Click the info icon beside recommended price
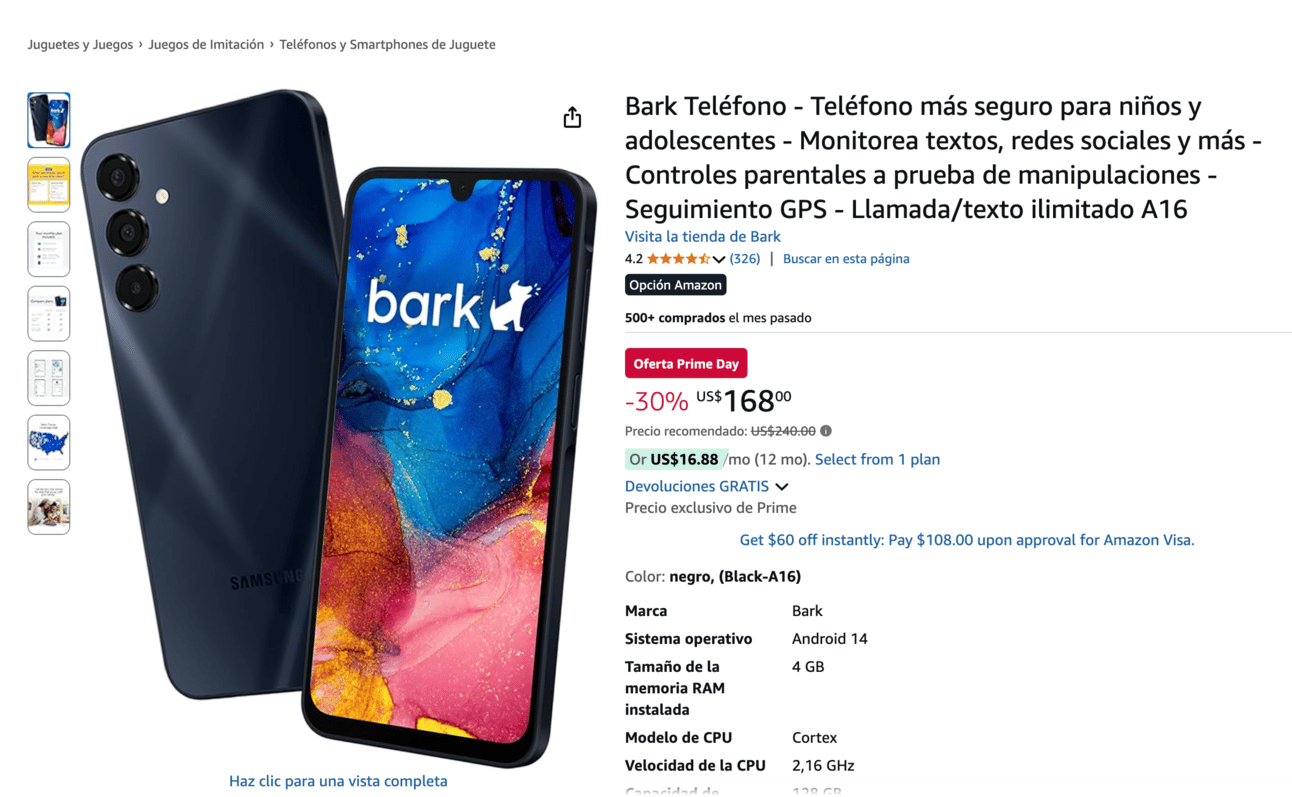The image size is (1292, 797). pos(826,431)
